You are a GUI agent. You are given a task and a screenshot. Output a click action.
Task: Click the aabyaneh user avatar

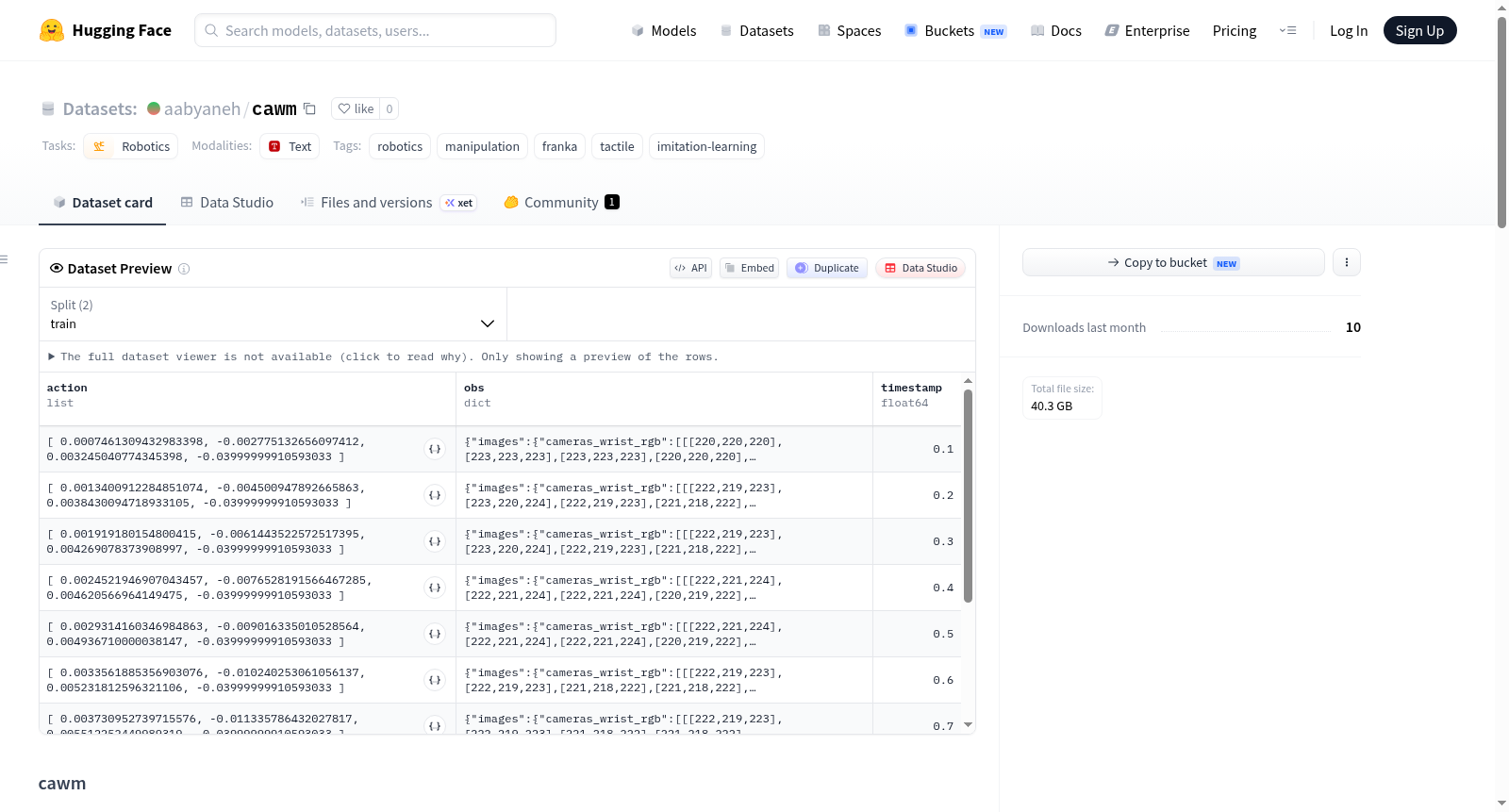[x=154, y=108]
